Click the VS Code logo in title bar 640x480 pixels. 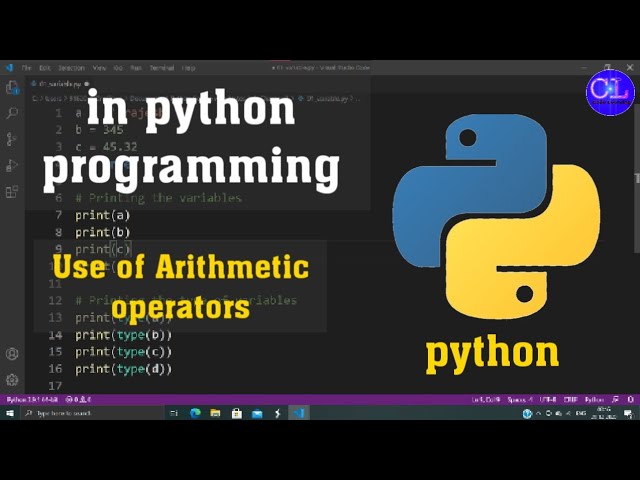click(x=9, y=68)
